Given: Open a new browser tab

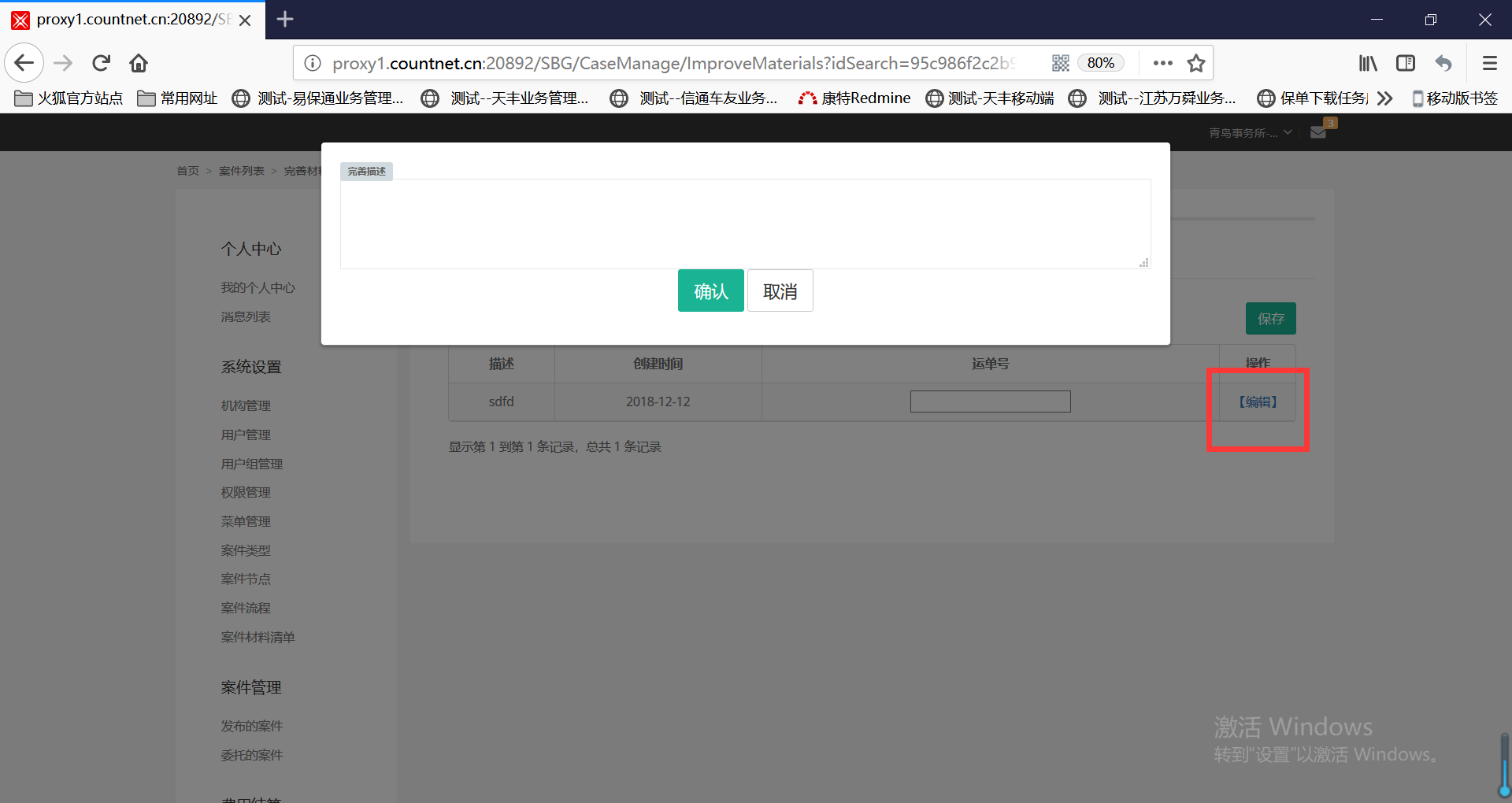Looking at the screenshot, I should click(x=285, y=19).
